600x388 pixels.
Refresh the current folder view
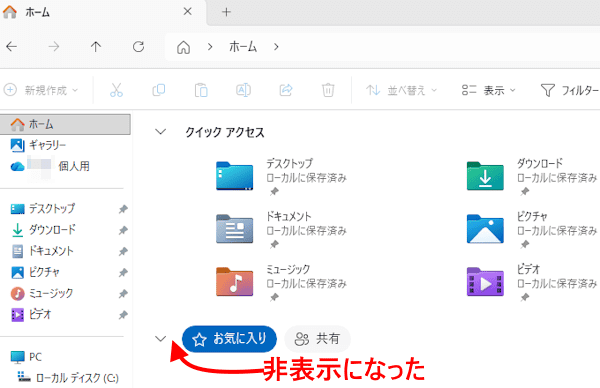(138, 47)
